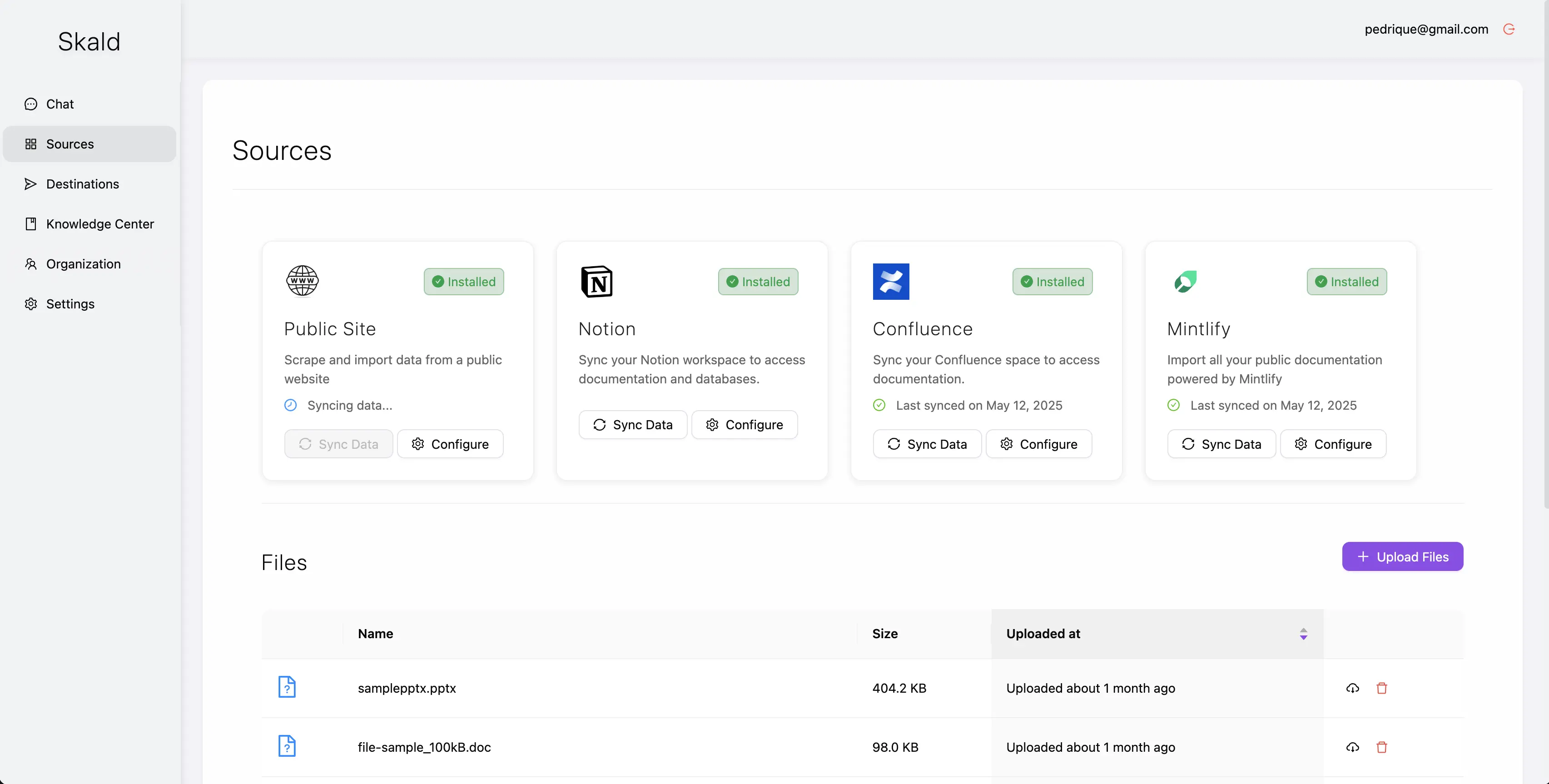This screenshot has width=1549, height=784.
Task: Configure the Public Site source
Action: [450, 444]
